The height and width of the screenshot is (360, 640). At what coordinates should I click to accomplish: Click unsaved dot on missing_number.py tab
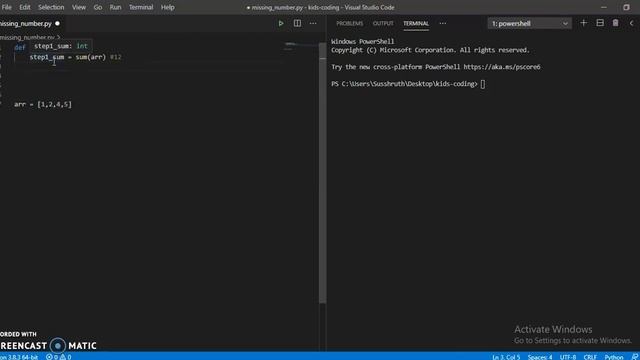[58, 24]
